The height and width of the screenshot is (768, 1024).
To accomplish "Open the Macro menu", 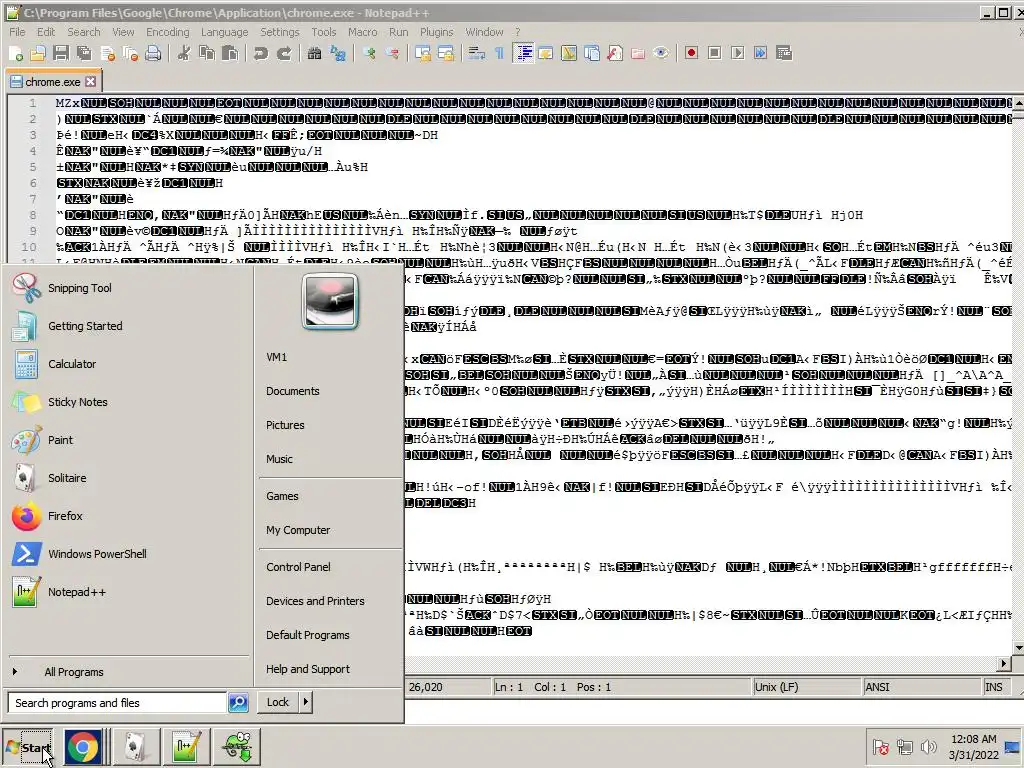I will [362, 32].
